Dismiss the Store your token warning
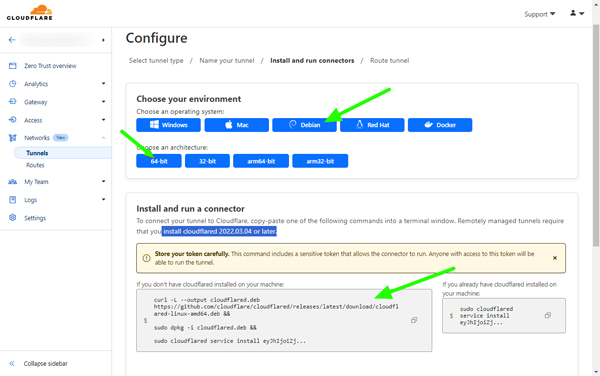600x376 pixels. tap(554, 258)
